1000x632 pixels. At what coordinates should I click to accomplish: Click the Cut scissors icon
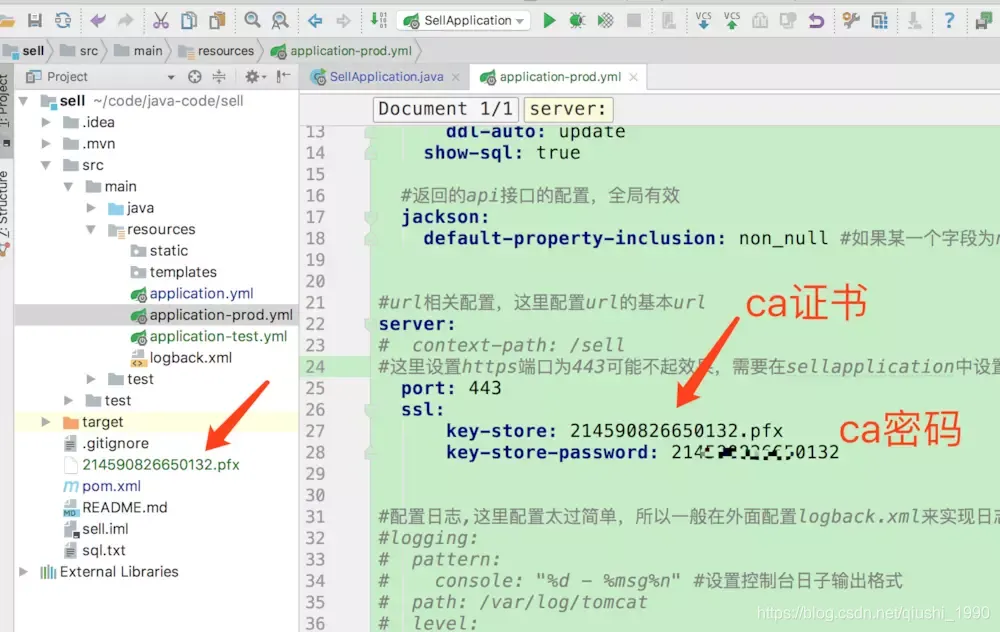tap(161, 20)
